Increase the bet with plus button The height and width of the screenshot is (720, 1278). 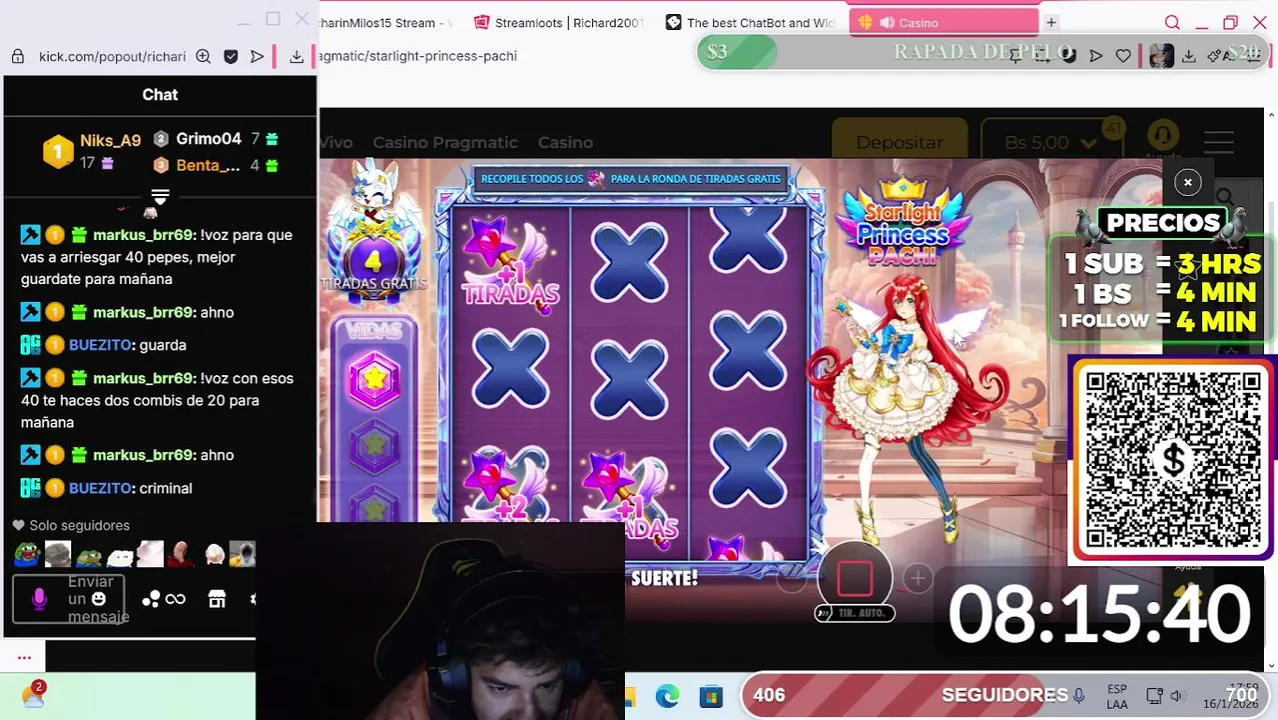coord(917,578)
